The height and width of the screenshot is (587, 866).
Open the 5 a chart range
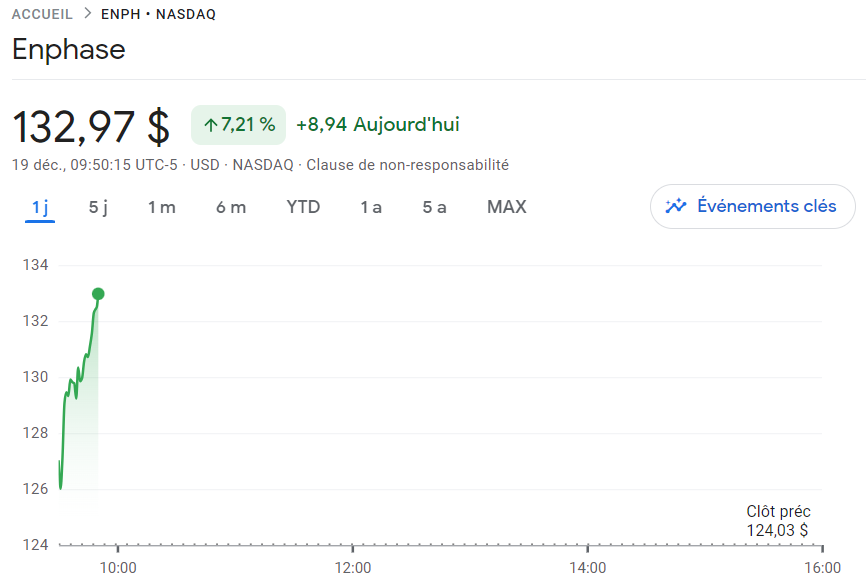435,207
